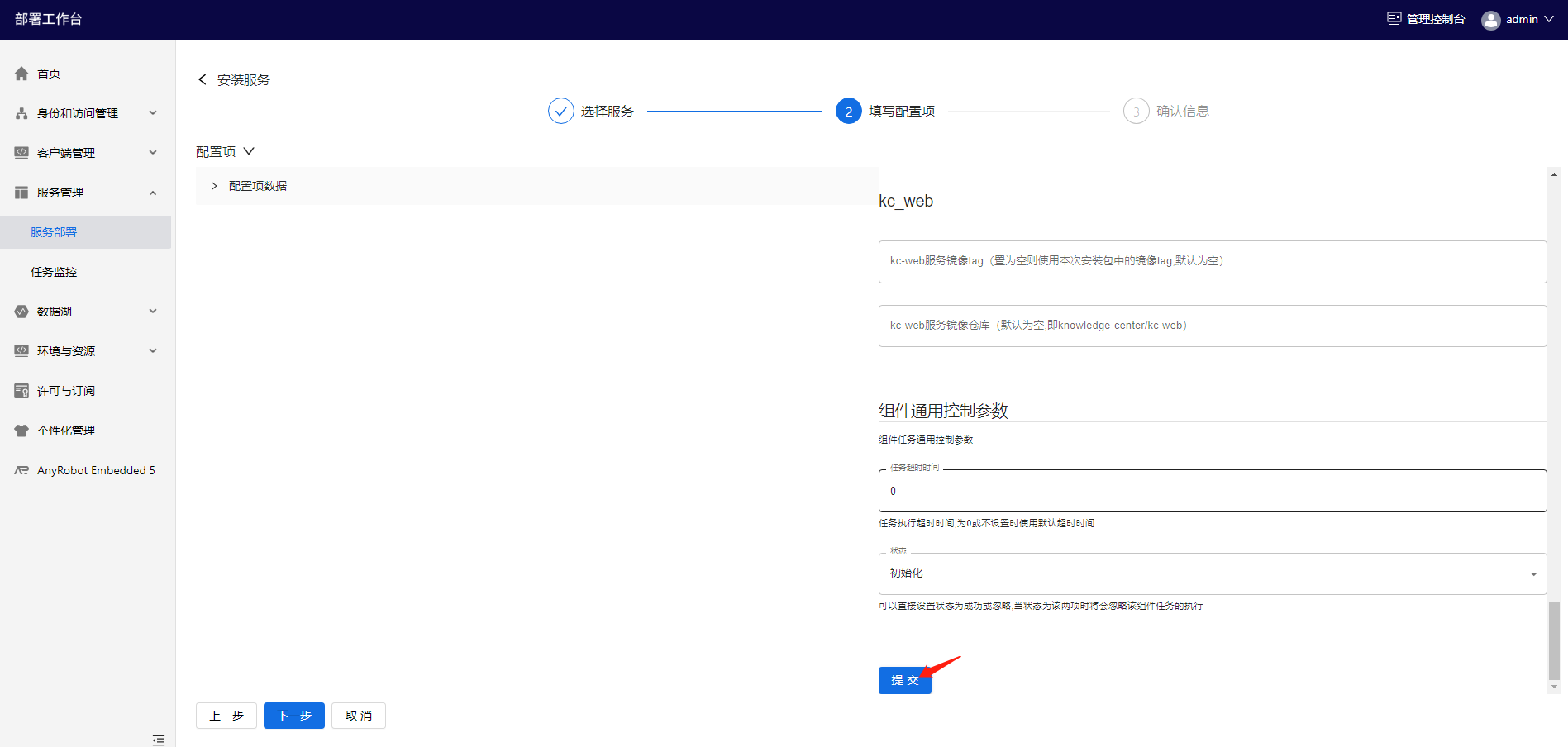Click the kc_web section heading
Viewport: 1568px width, 747px height.
click(906, 201)
